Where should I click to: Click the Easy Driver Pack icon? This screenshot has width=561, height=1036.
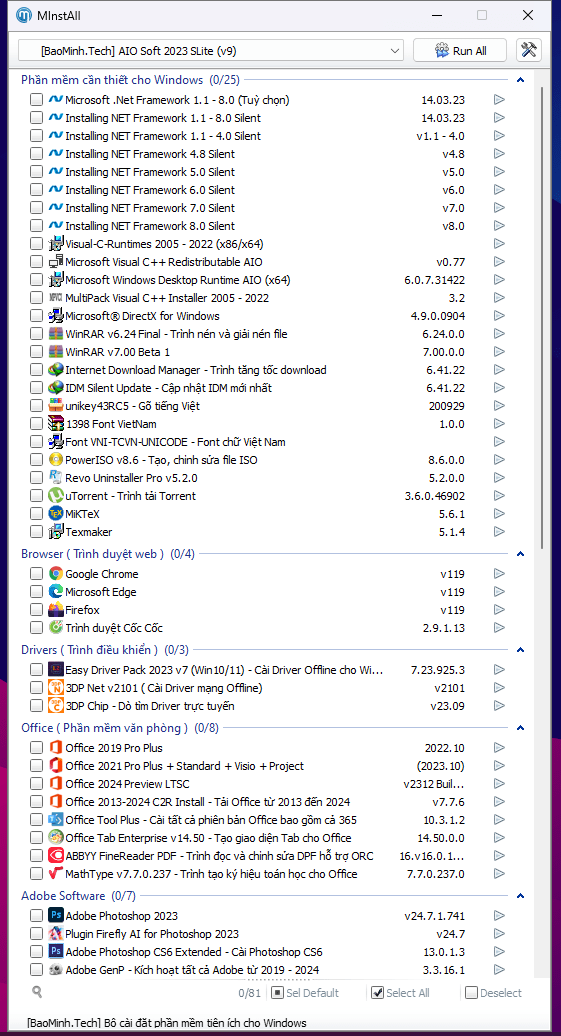56,670
